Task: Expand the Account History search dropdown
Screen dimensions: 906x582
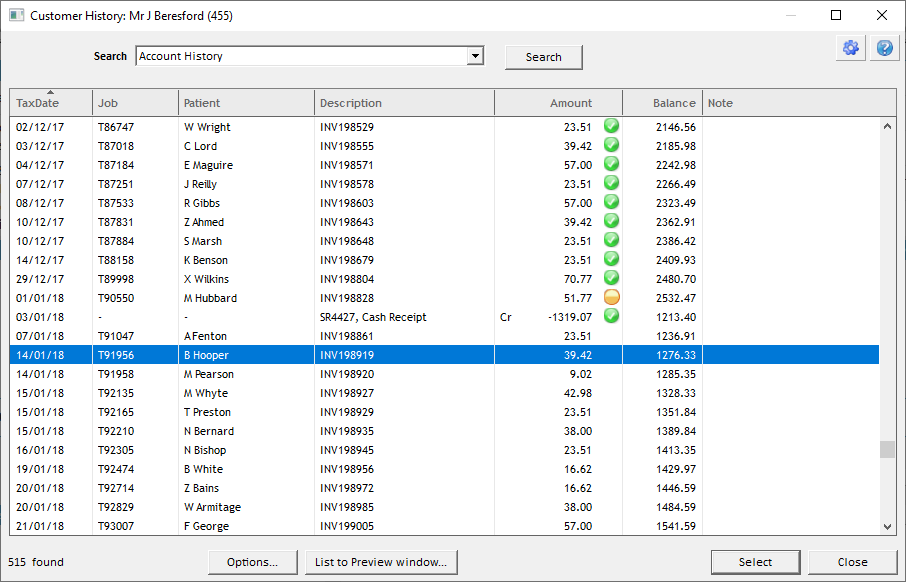Action: pos(476,57)
